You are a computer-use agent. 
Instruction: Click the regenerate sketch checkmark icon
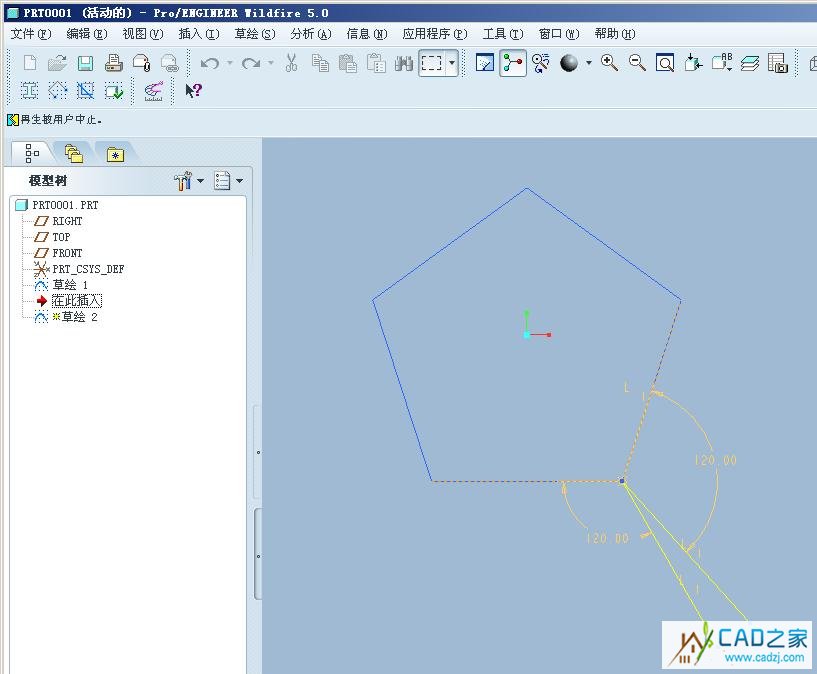coord(114,91)
